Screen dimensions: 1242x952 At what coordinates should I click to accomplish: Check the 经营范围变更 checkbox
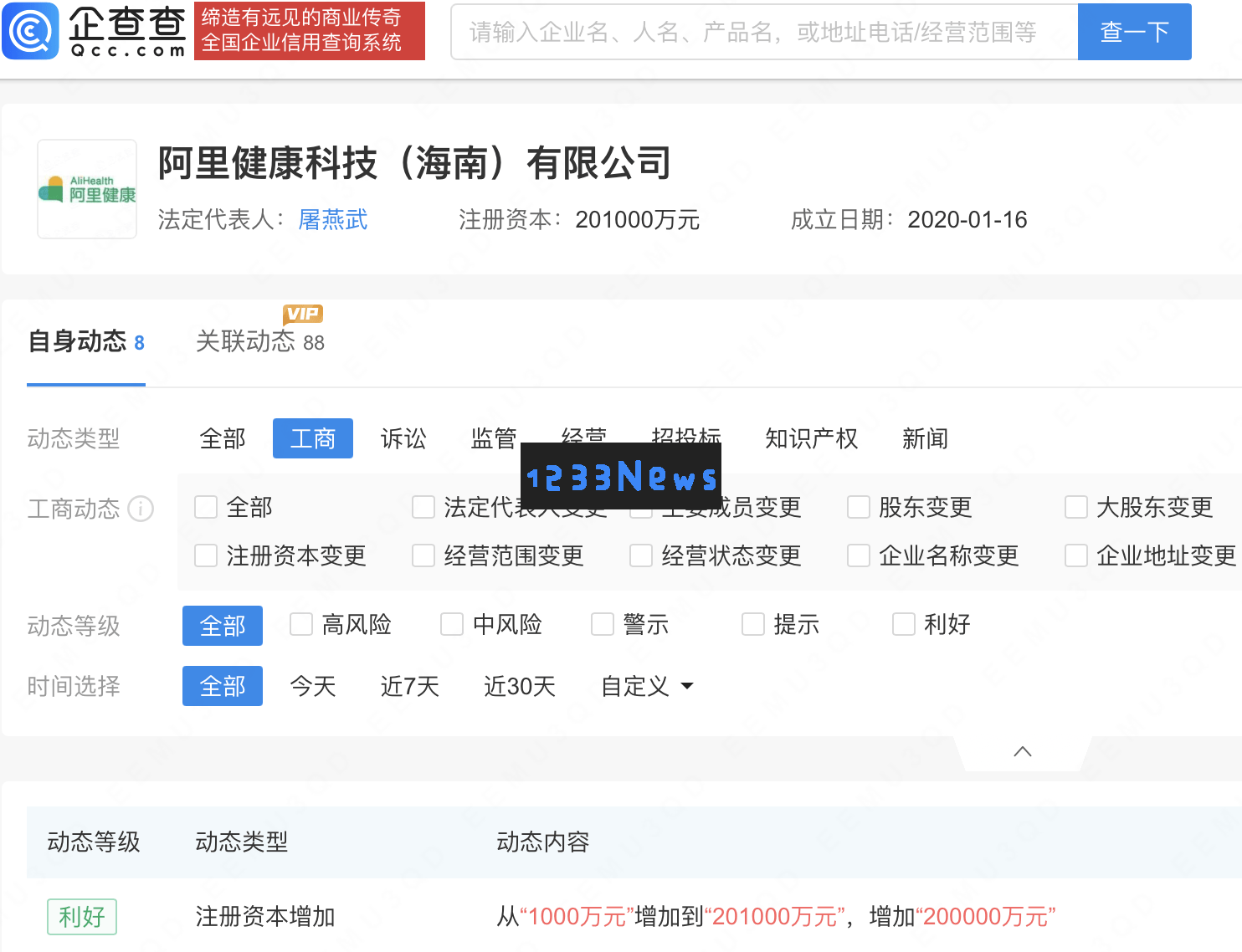tap(423, 555)
